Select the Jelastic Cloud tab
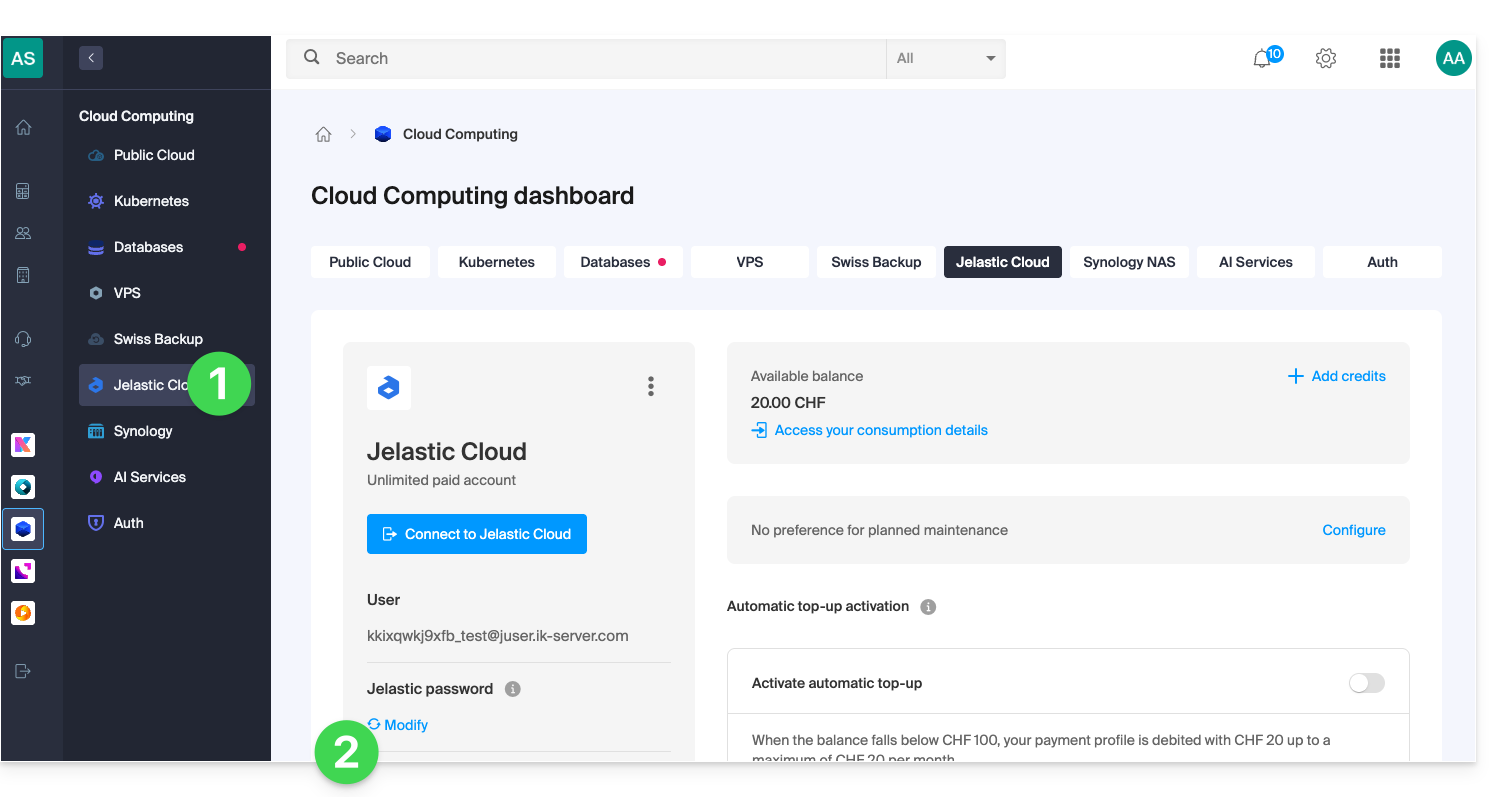 1003,262
